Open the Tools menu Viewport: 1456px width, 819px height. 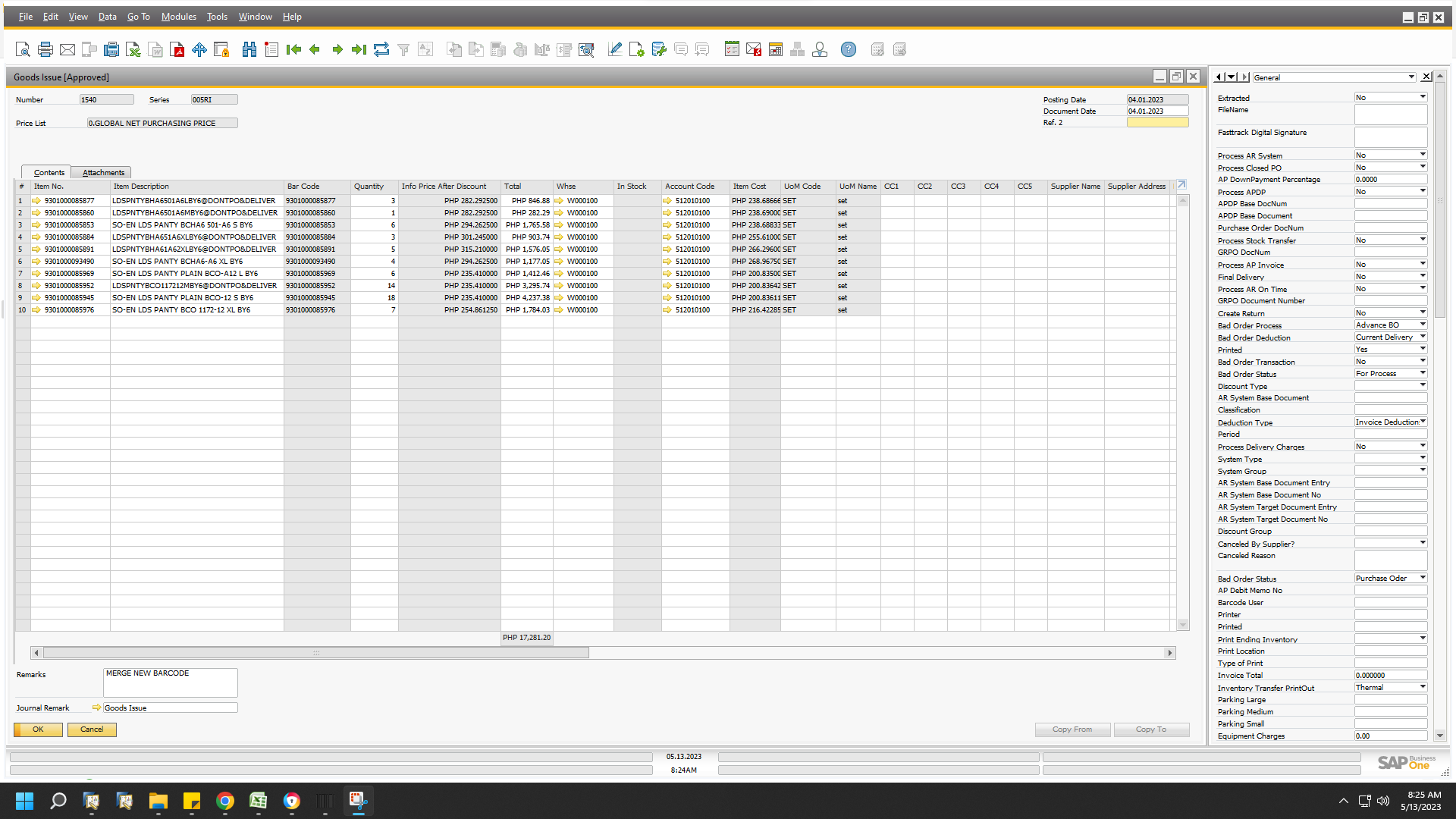(x=218, y=17)
